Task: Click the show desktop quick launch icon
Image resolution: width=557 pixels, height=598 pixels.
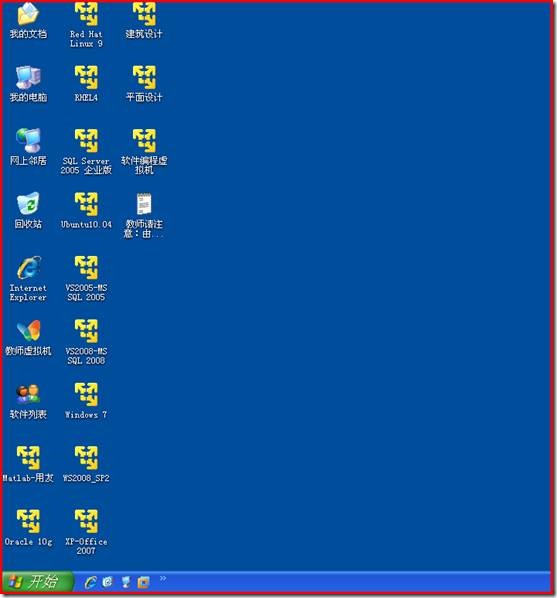Action: pyautogui.click(x=126, y=582)
